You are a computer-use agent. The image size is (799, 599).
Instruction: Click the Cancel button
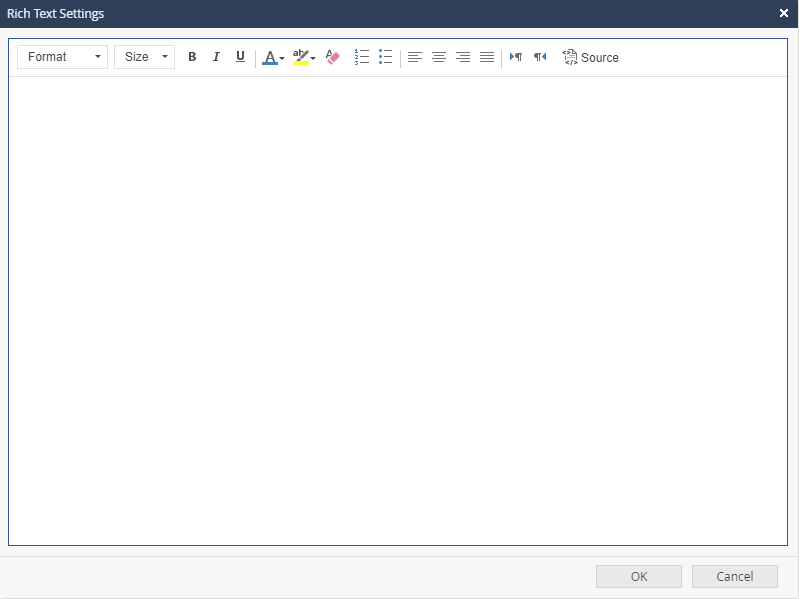coord(735,576)
